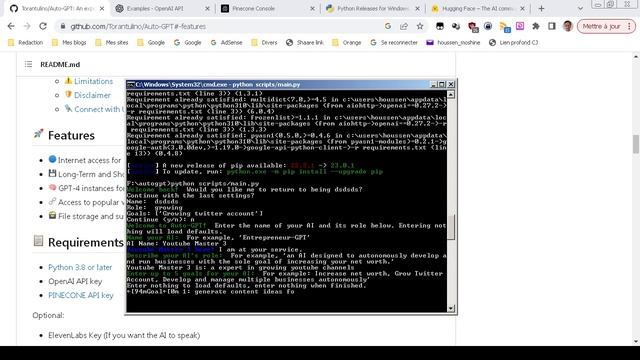Click the cmd scrollbar up arrow

(x=451, y=95)
